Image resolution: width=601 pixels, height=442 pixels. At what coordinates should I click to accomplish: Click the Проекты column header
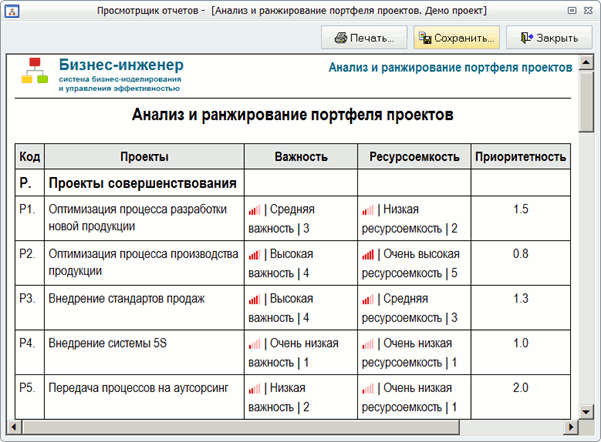[144, 156]
